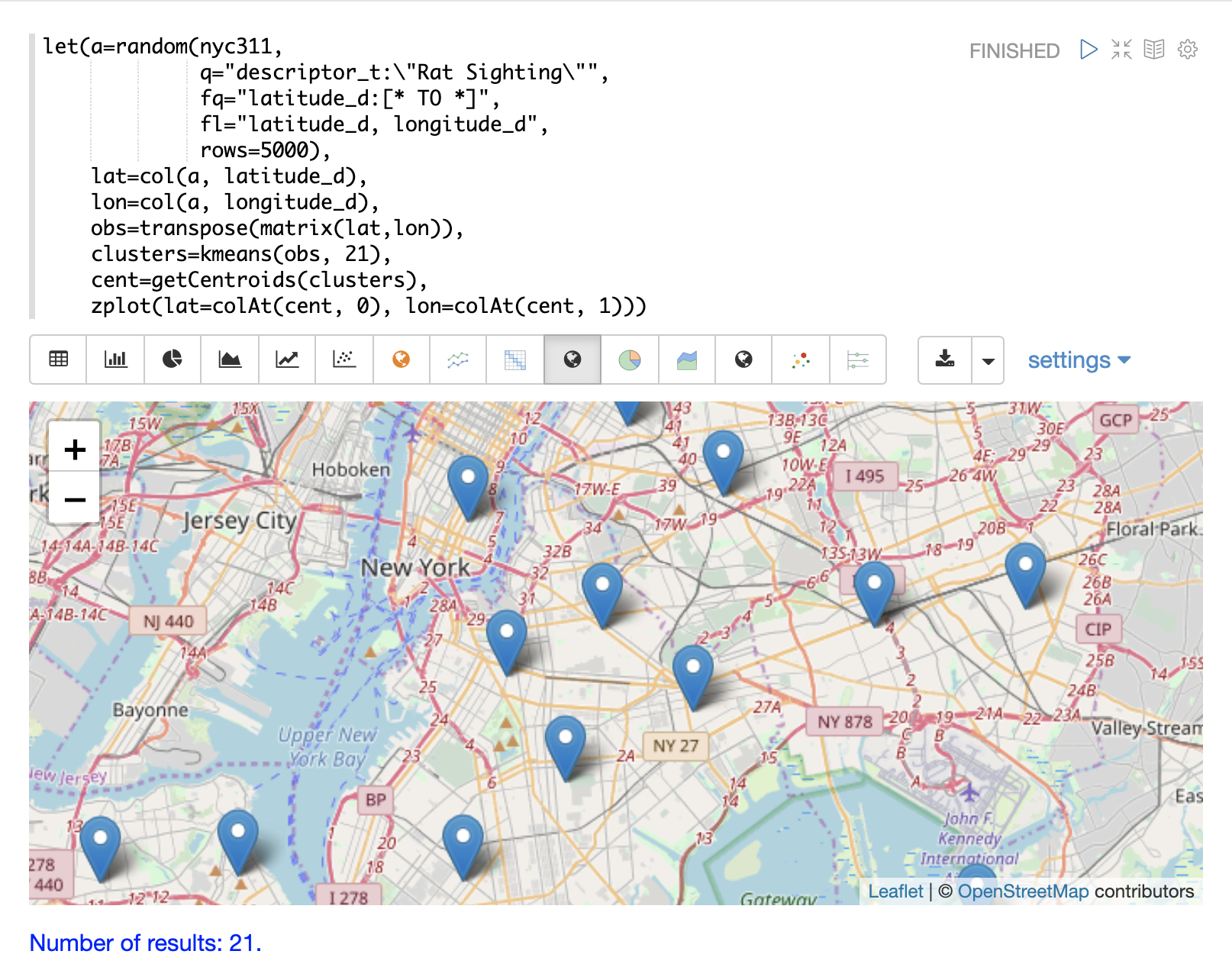Choose the blue grid heatmap visualization
Screen dimensions: 1232x980
pos(515,359)
